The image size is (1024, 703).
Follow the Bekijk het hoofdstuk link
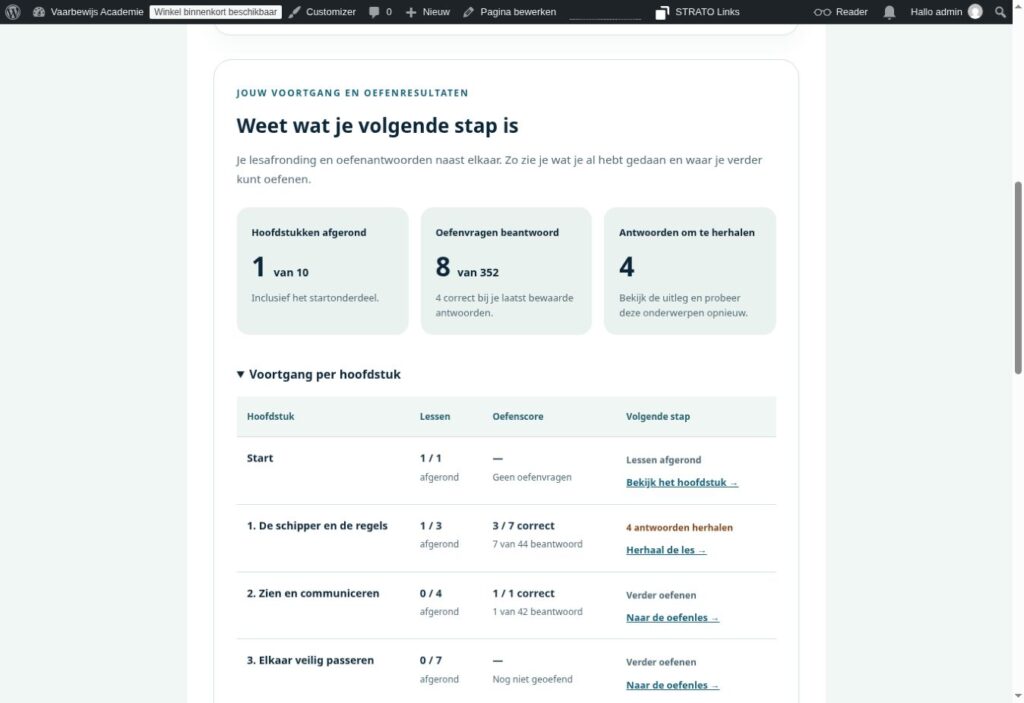(682, 483)
